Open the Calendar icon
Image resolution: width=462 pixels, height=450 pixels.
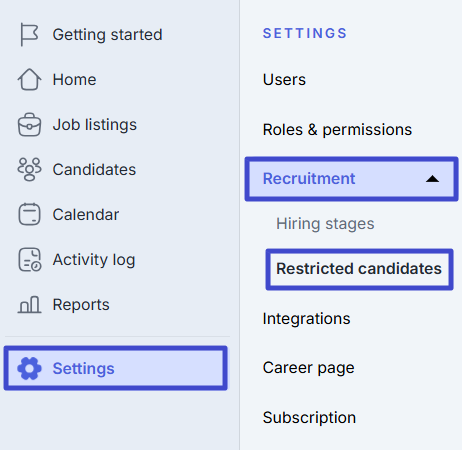click(x=29, y=214)
